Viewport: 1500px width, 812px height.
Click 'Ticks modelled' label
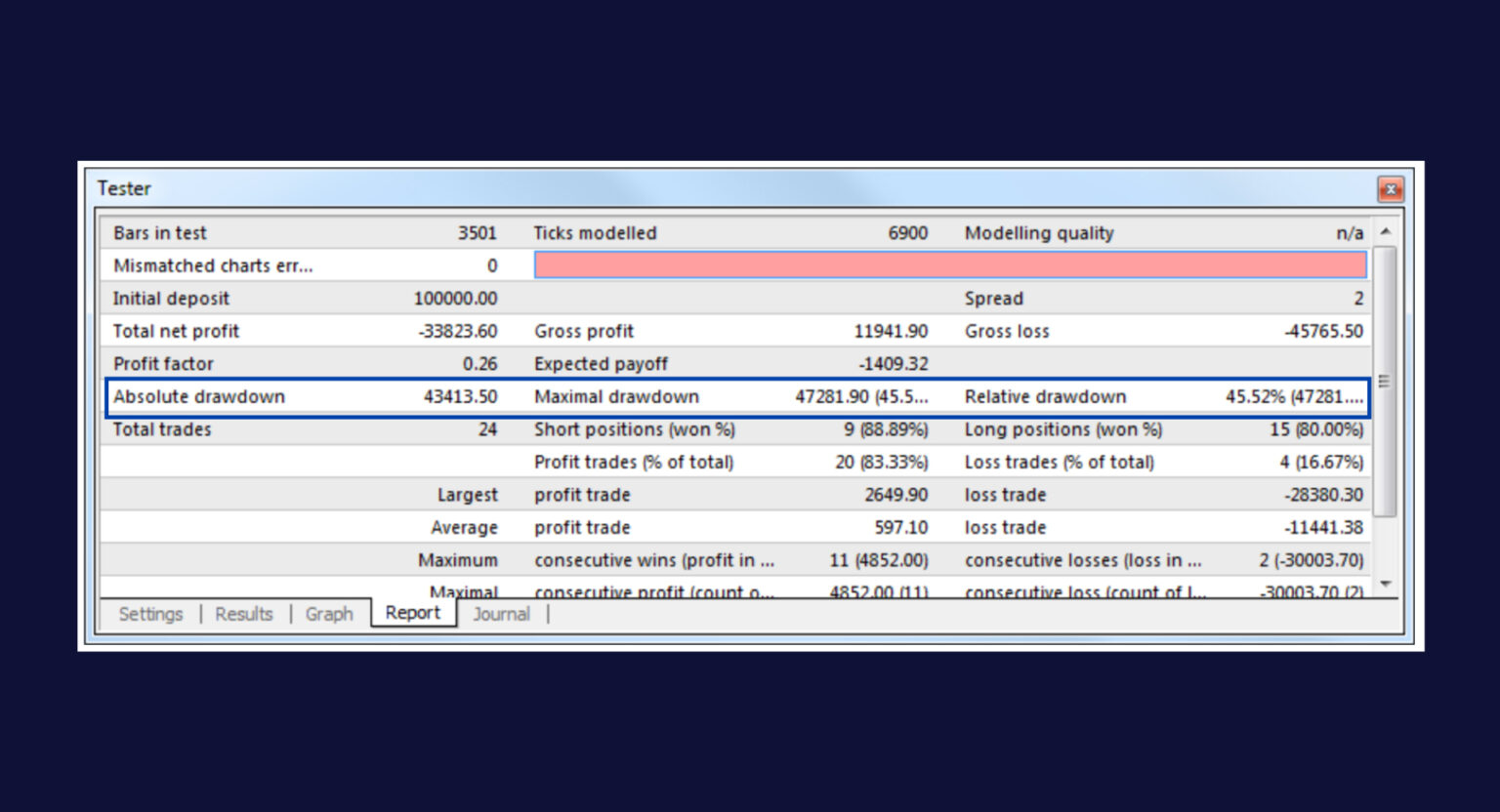pos(596,233)
